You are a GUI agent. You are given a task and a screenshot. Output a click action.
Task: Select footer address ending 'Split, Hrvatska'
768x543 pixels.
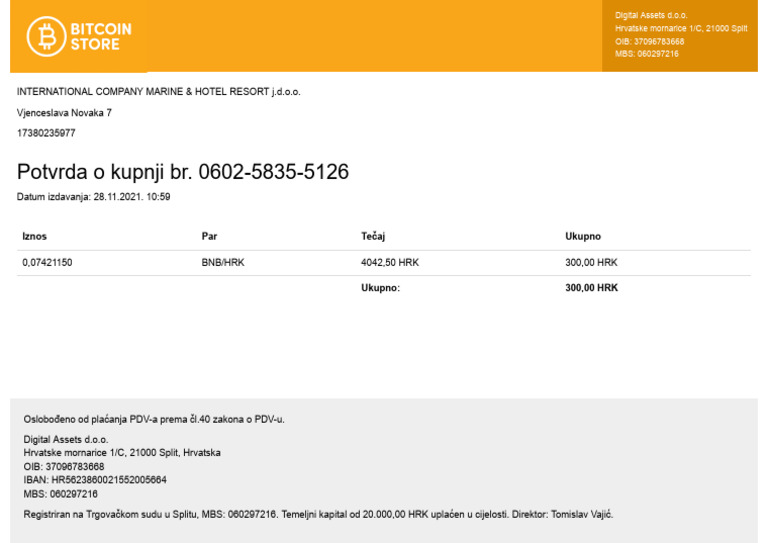click(122, 453)
